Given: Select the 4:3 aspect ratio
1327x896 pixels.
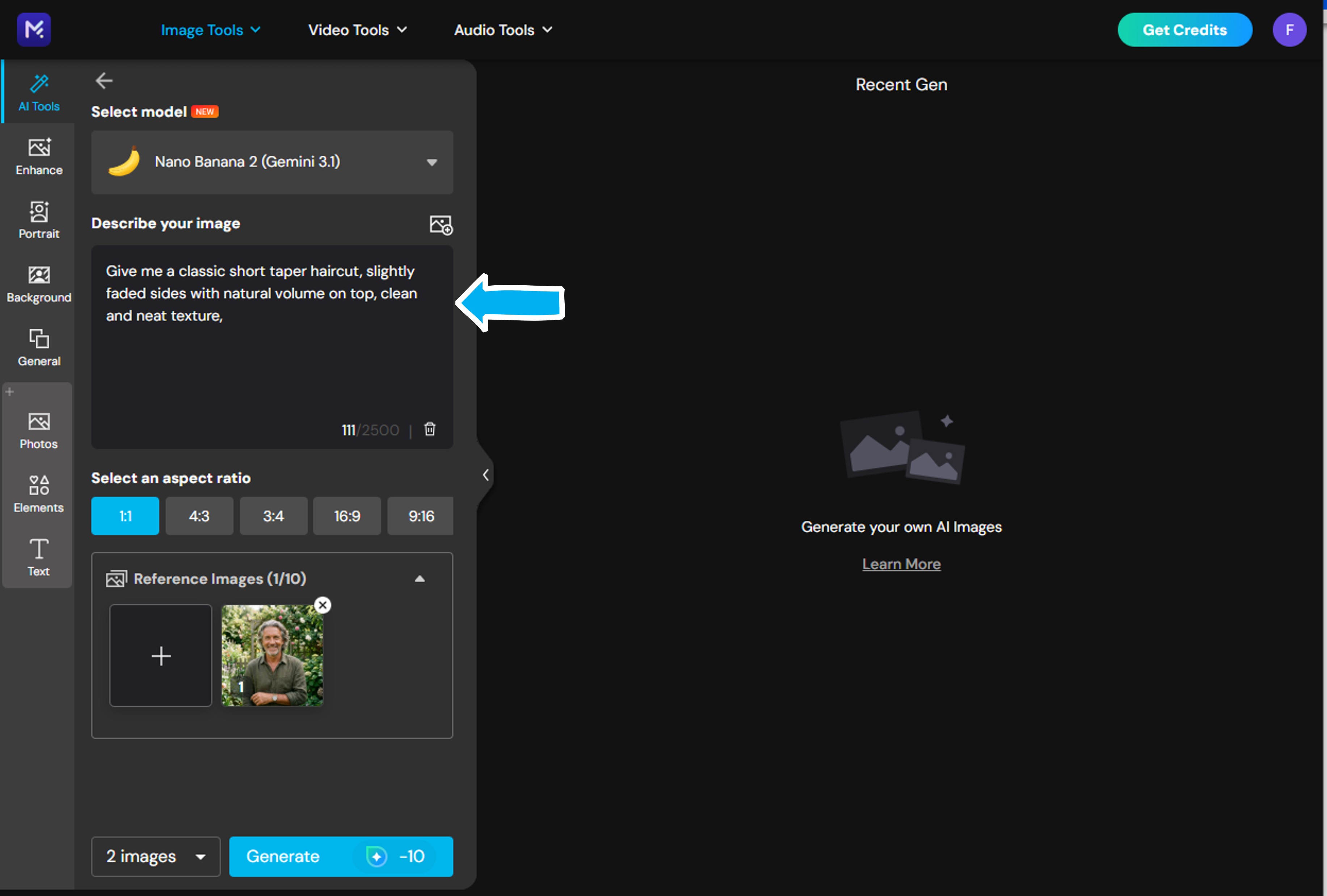Looking at the screenshot, I should tap(199, 516).
